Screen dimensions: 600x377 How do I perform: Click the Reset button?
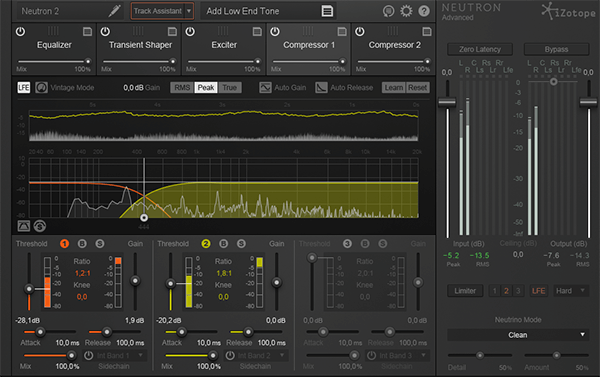click(x=417, y=88)
